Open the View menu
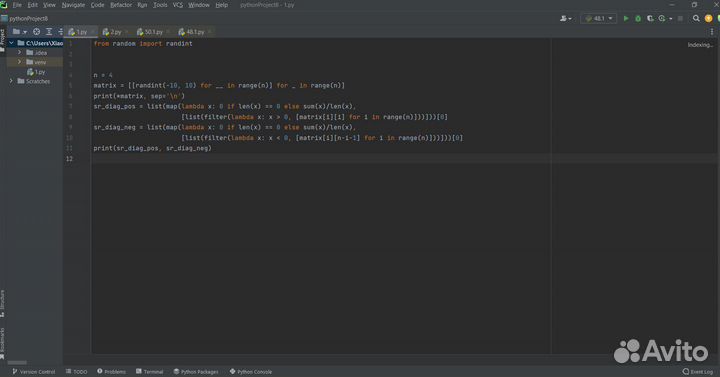Screen dimensions: 720x377 pos(49,5)
